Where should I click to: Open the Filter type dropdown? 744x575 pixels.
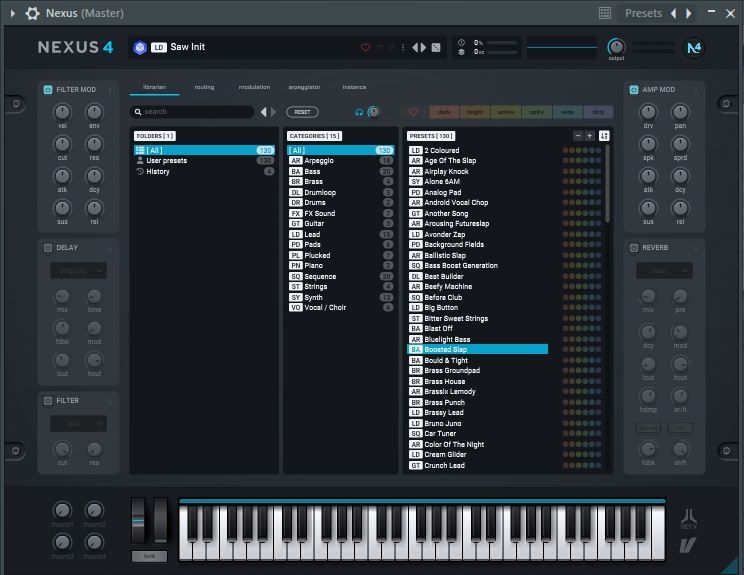point(78,424)
